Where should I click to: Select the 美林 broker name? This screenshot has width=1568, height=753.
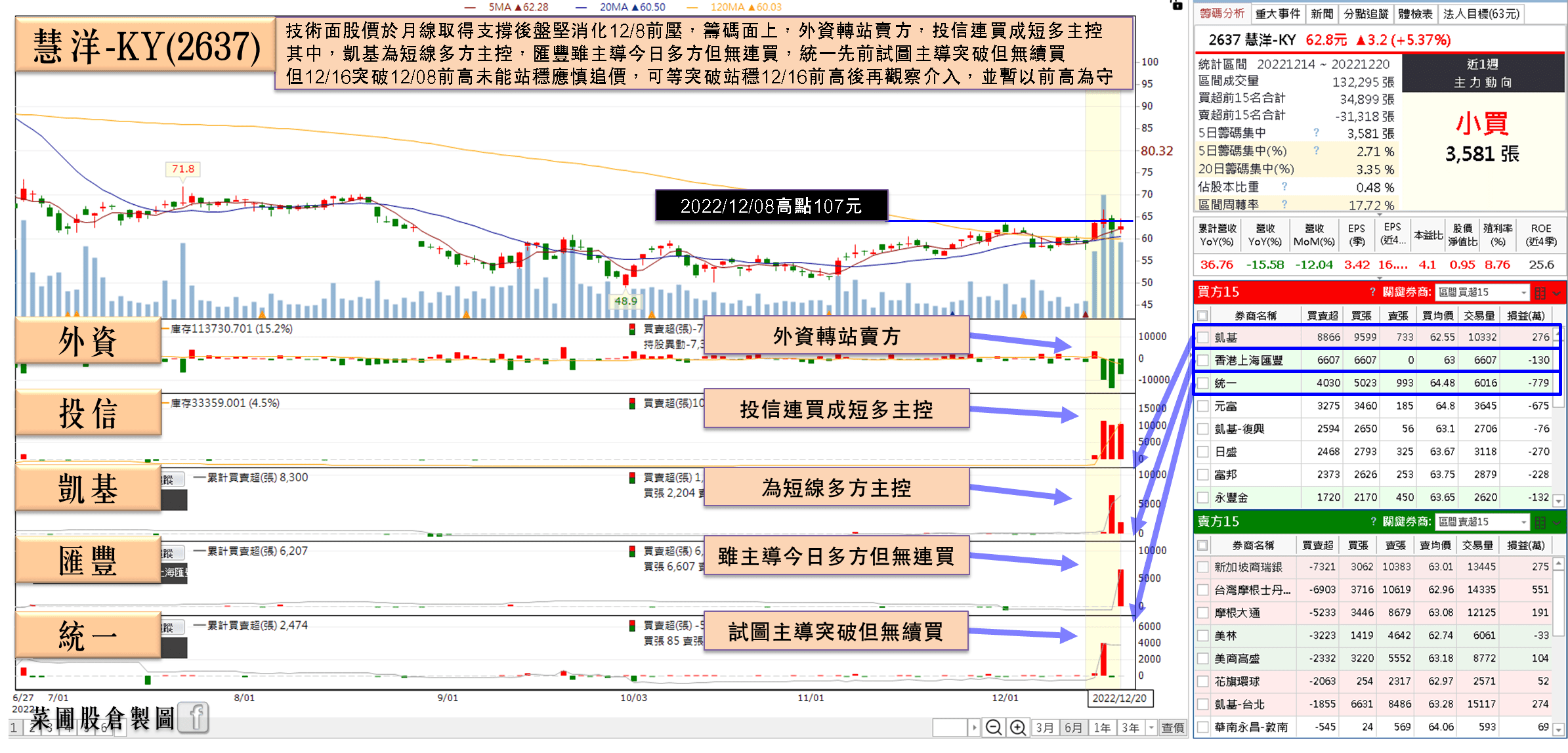click(x=1225, y=635)
